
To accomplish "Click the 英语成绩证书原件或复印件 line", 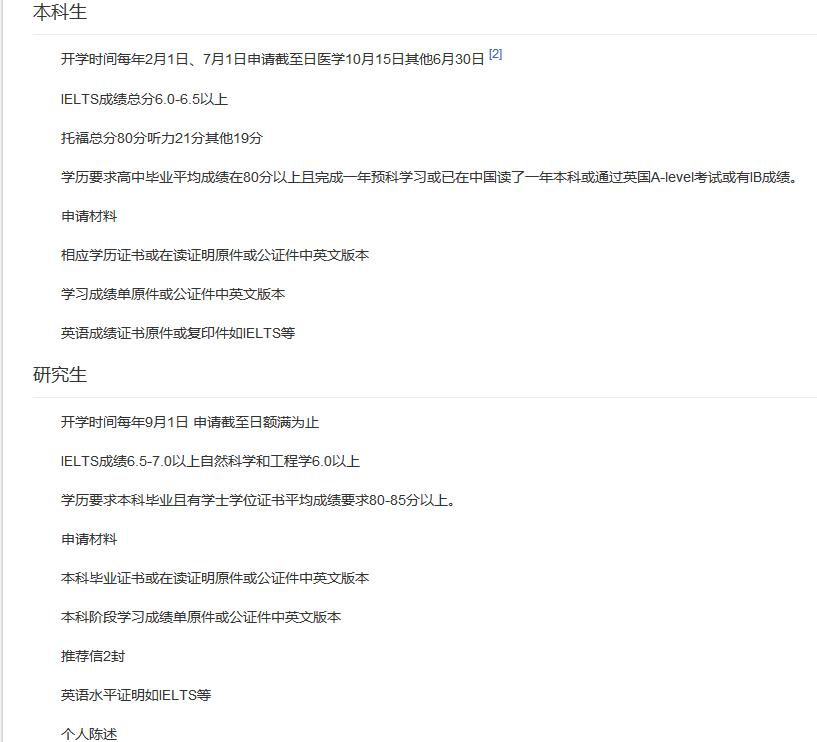I will [178, 333].
